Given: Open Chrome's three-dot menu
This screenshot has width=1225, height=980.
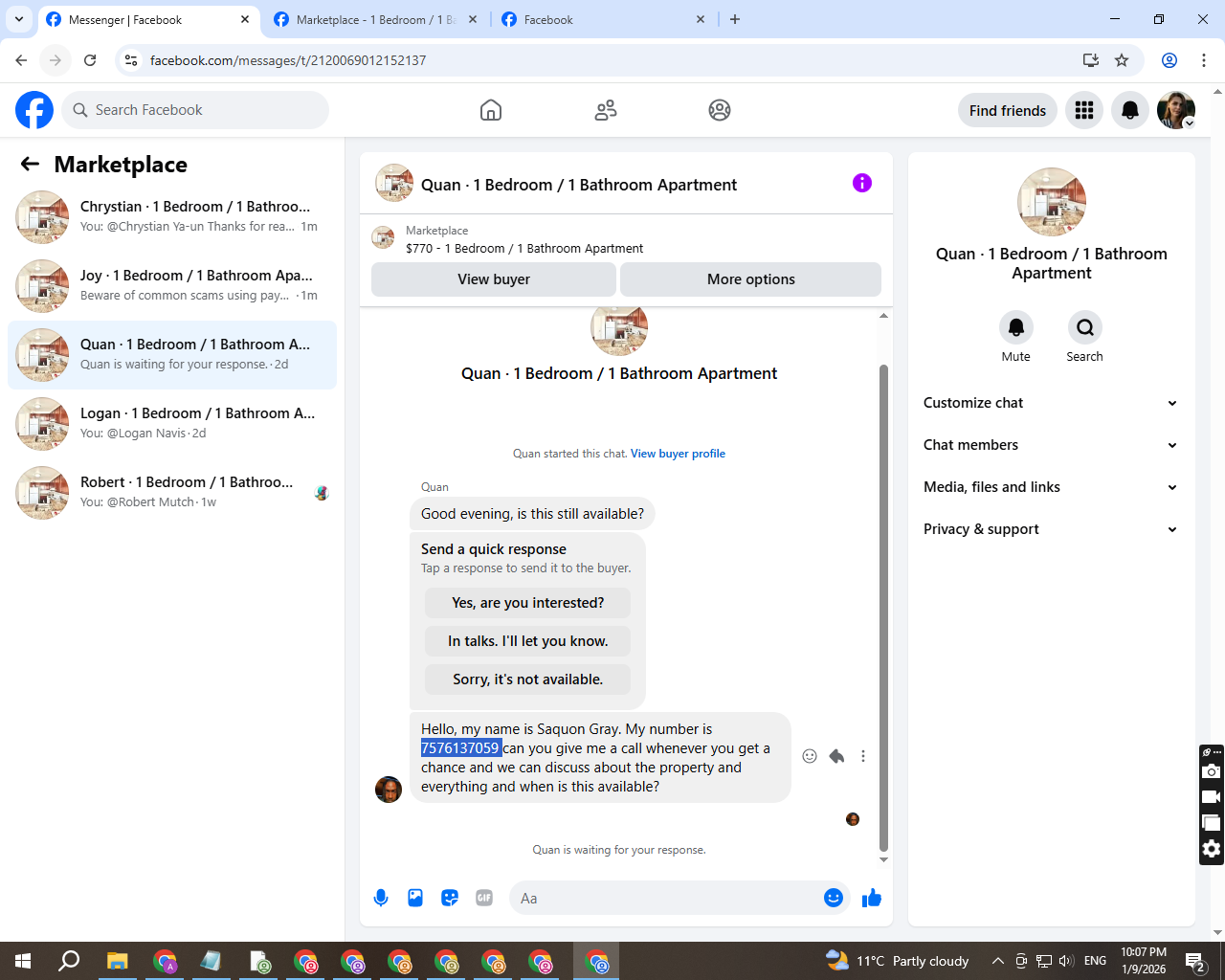Looking at the screenshot, I should tap(1204, 60).
